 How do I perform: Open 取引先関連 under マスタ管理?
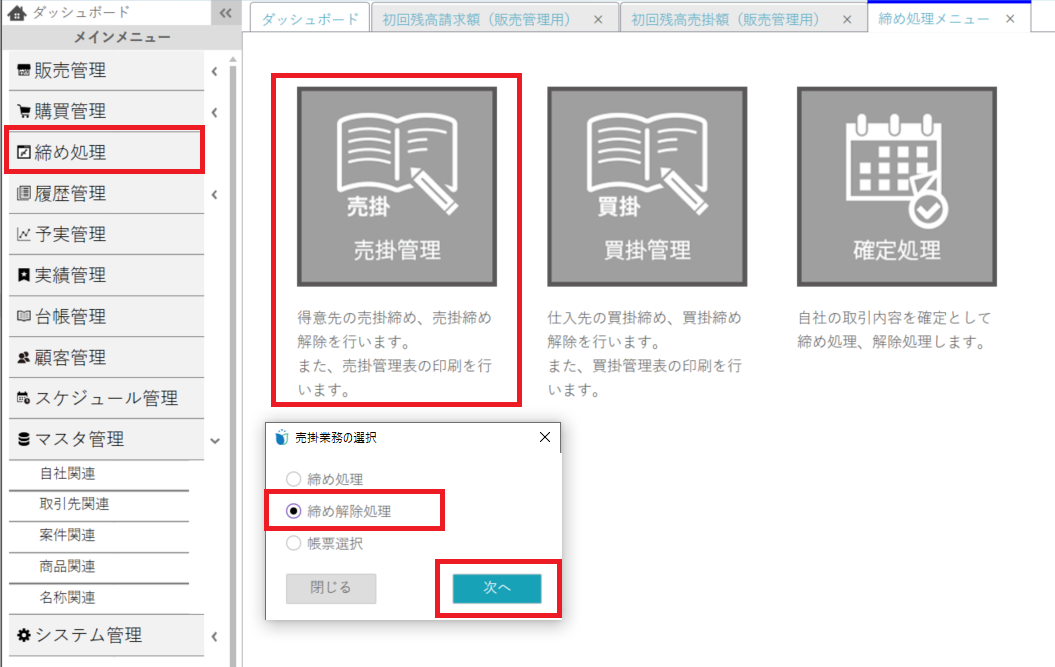(75, 505)
